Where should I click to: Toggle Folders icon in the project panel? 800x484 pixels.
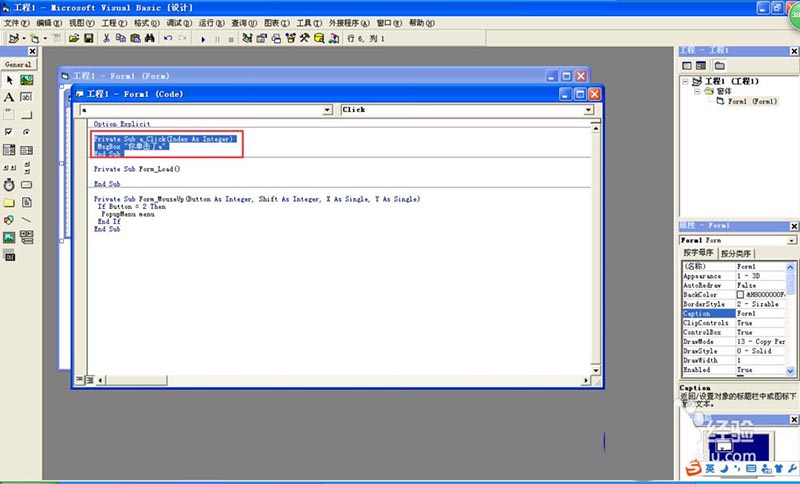(x=719, y=65)
